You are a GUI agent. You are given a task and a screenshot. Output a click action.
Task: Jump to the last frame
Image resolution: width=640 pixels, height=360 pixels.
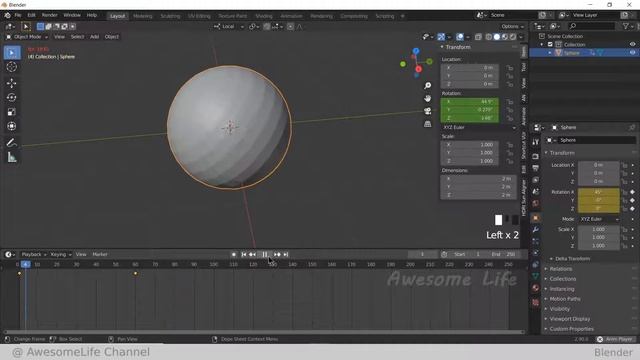click(x=286, y=254)
